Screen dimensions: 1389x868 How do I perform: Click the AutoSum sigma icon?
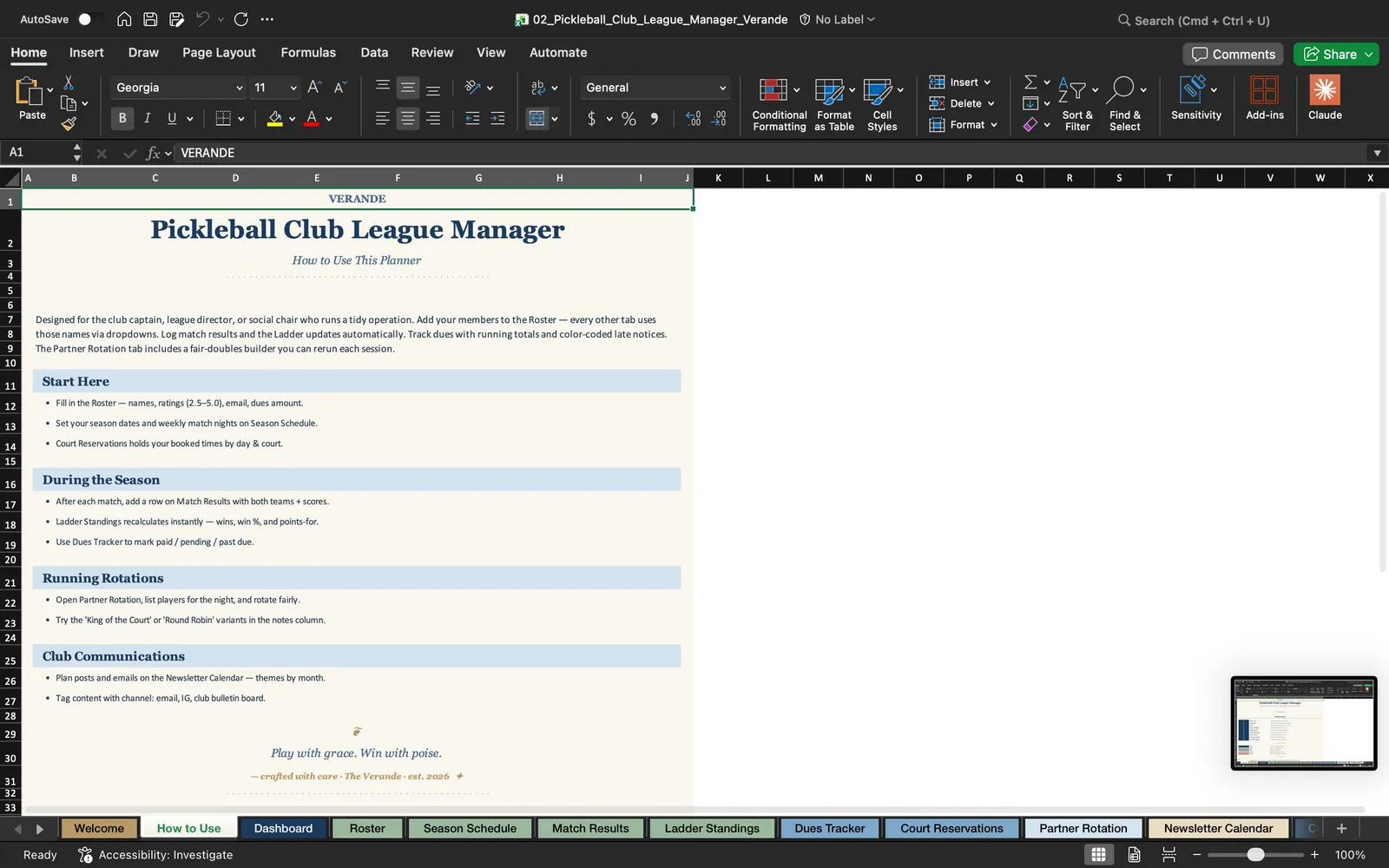pos(1030,82)
